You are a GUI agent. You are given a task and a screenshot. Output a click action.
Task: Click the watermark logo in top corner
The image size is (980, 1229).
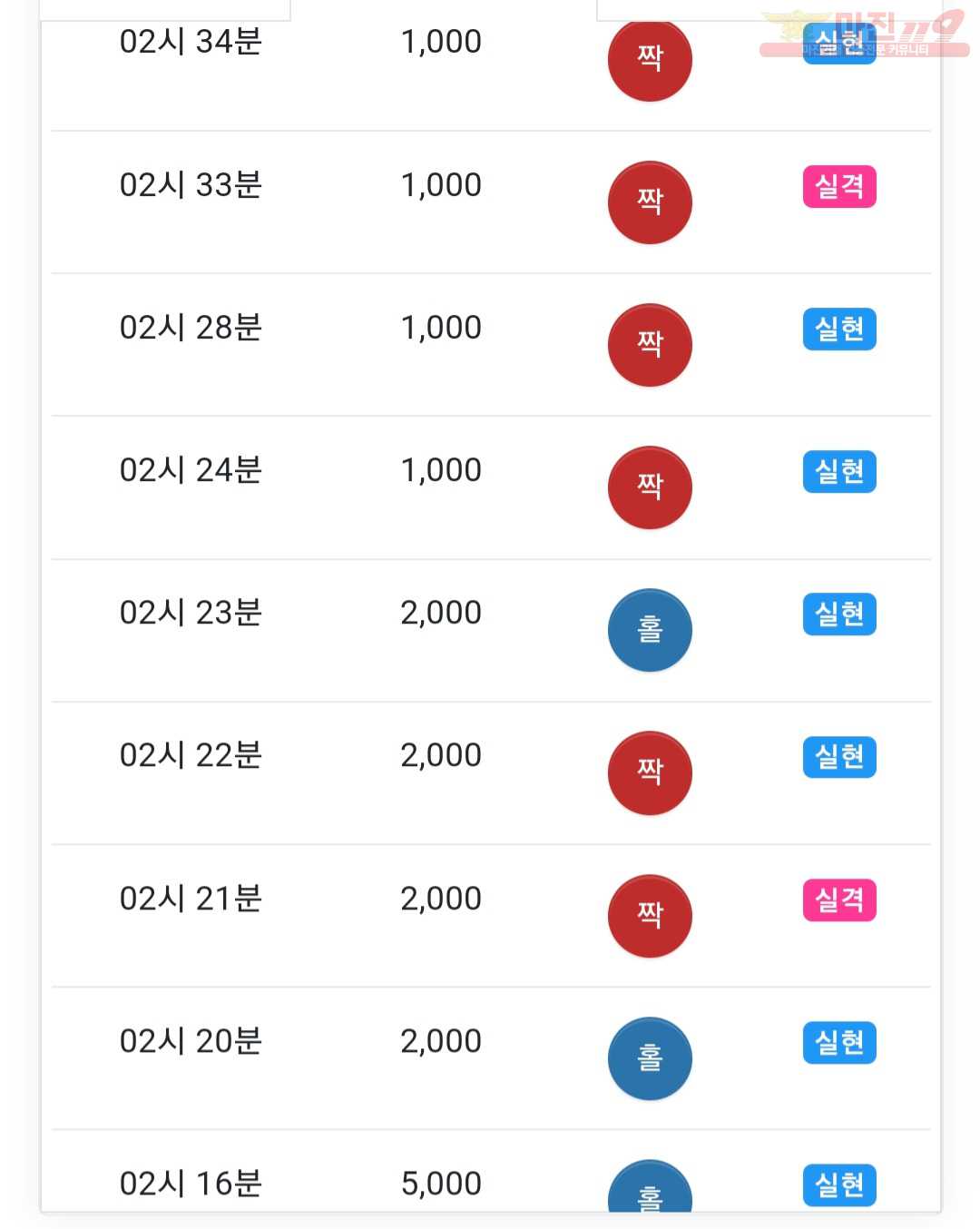(x=865, y=34)
